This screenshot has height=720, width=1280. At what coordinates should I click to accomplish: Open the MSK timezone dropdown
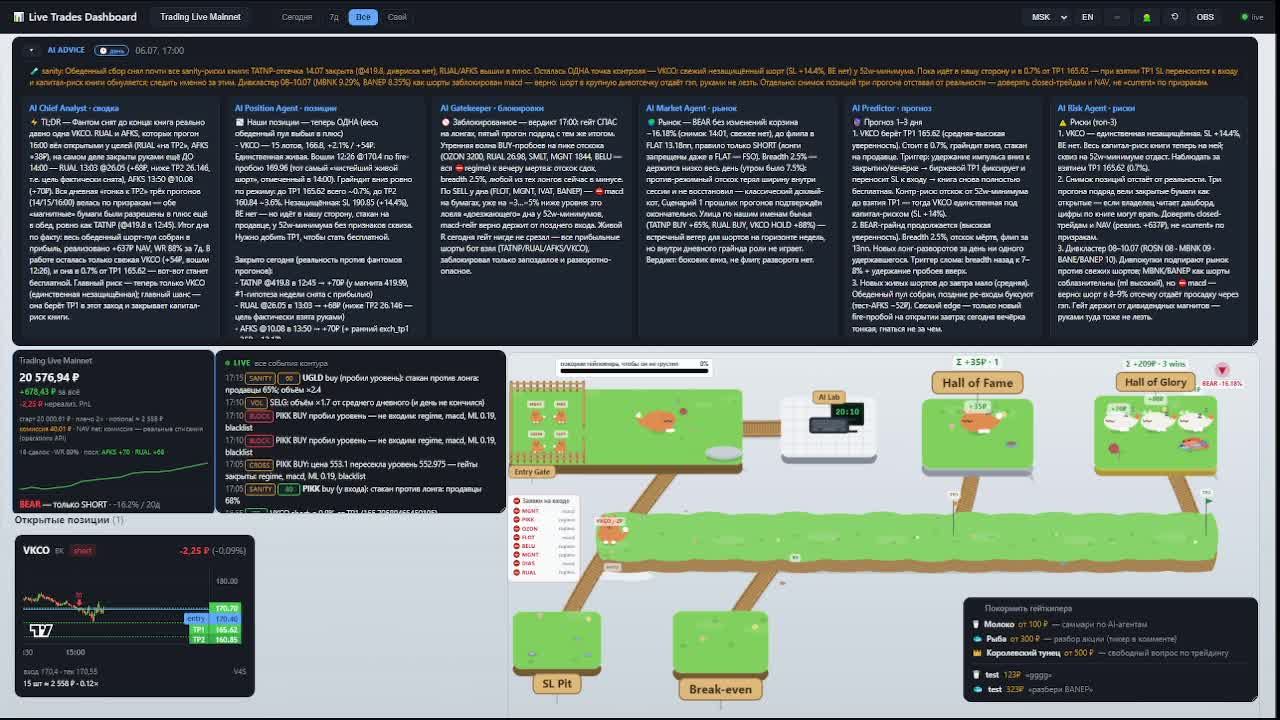[1048, 17]
